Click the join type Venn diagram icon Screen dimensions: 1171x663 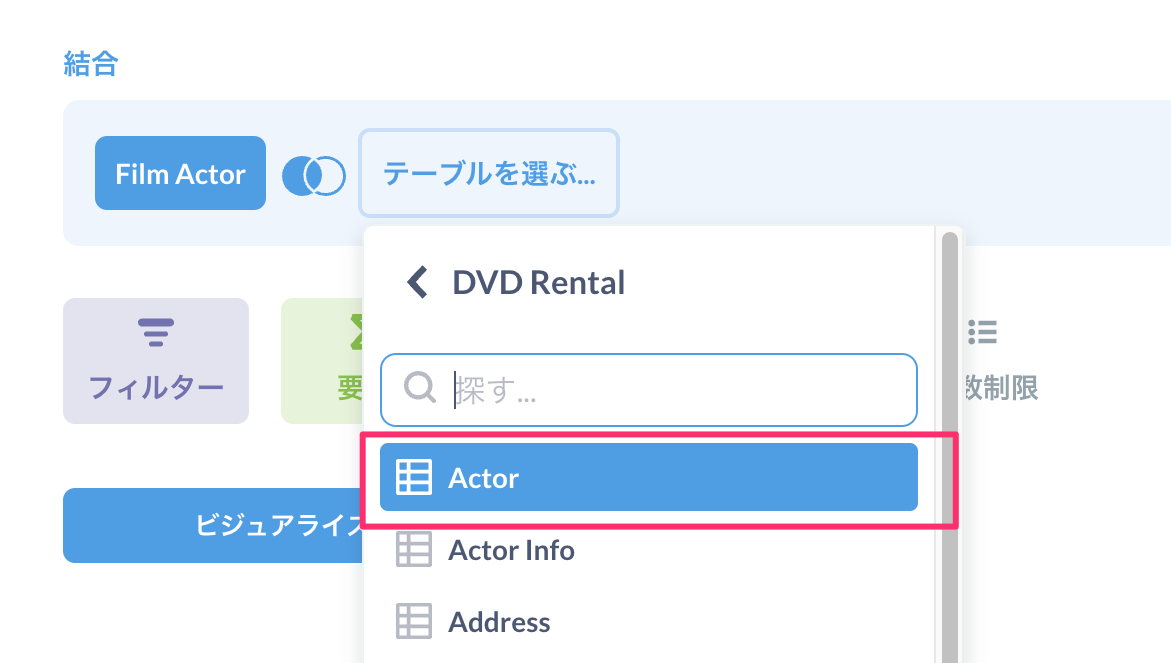click(313, 176)
